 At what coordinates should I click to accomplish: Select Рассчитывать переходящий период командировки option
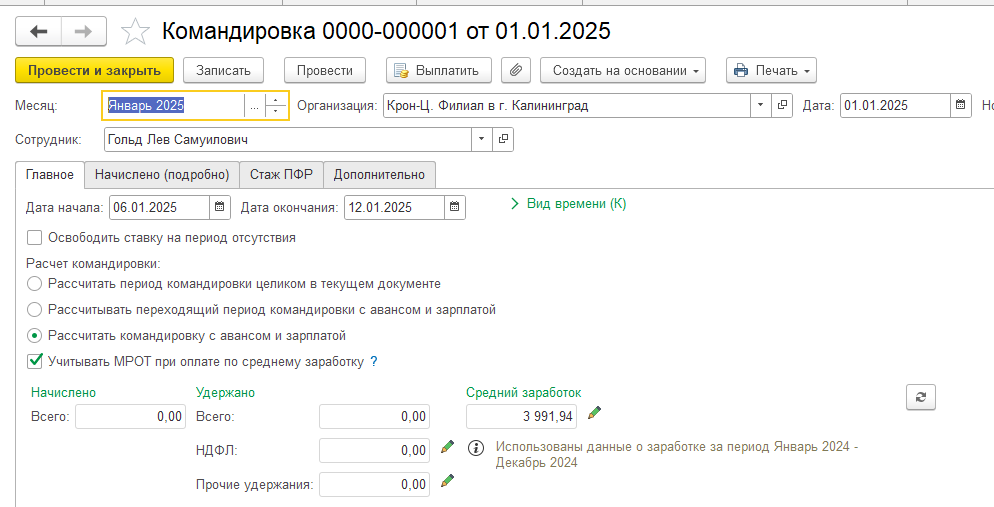point(35,310)
